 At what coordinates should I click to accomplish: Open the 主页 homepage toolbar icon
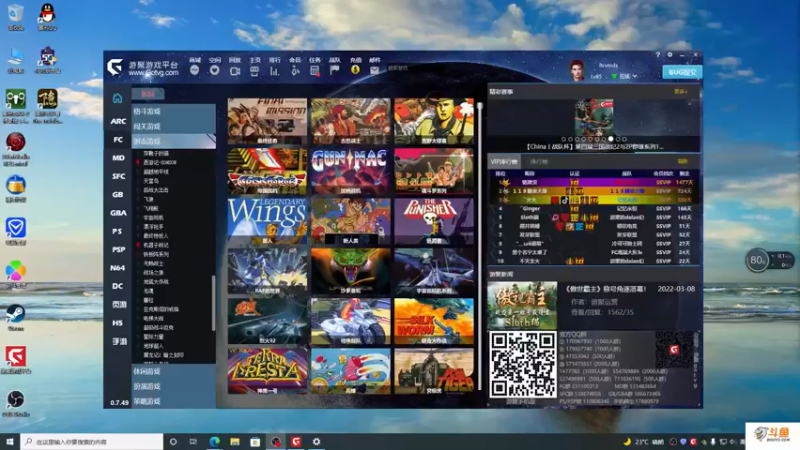tap(255, 71)
